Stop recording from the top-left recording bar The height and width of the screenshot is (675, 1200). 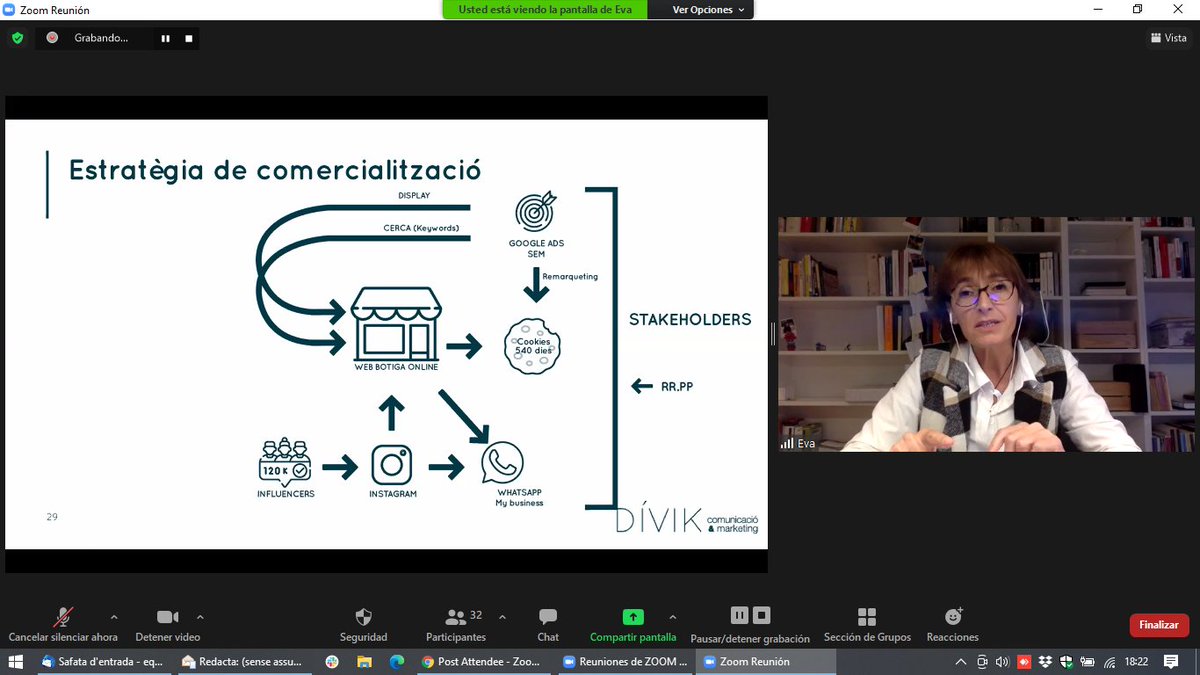click(188, 38)
